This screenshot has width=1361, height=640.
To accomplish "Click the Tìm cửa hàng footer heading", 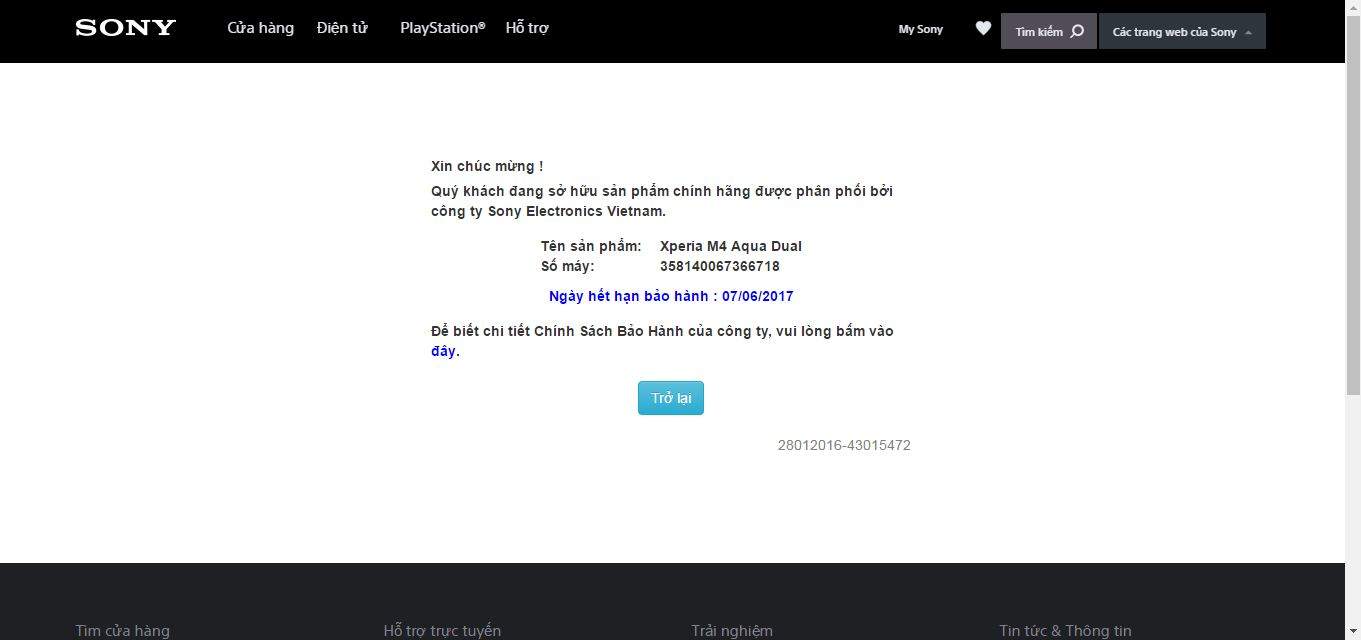I will 122,631.
